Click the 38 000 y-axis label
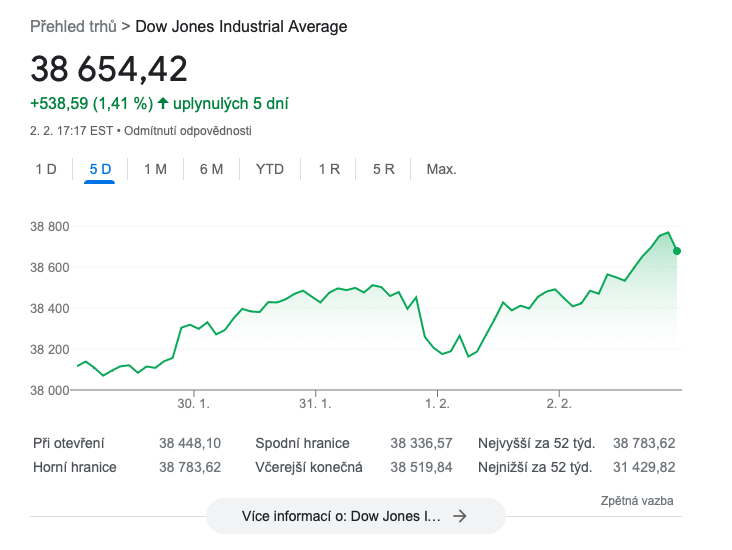732x550 pixels. pos(49,390)
